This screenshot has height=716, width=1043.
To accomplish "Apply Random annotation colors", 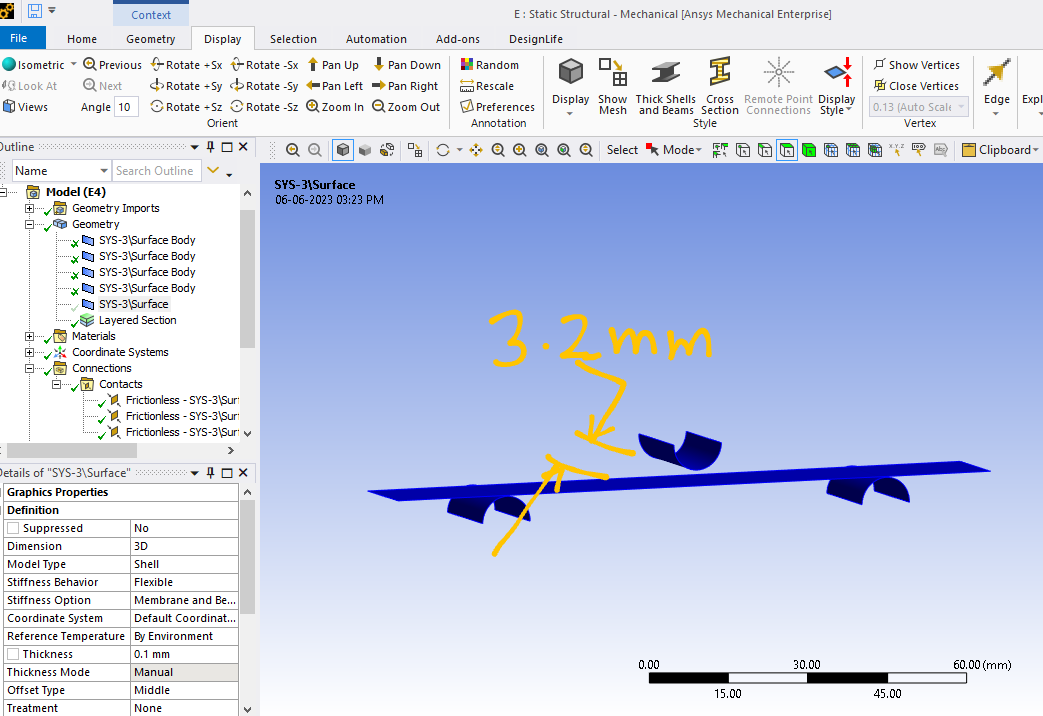I will pyautogui.click(x=489, y=65).
